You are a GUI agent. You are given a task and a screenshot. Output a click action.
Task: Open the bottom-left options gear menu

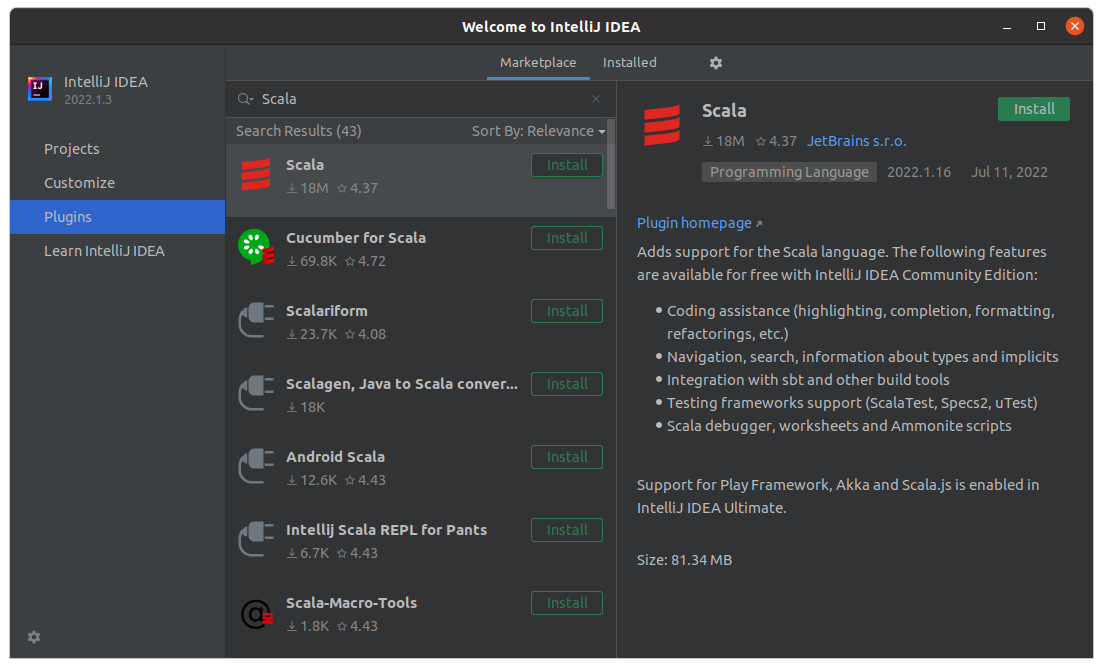click(34, 637)
